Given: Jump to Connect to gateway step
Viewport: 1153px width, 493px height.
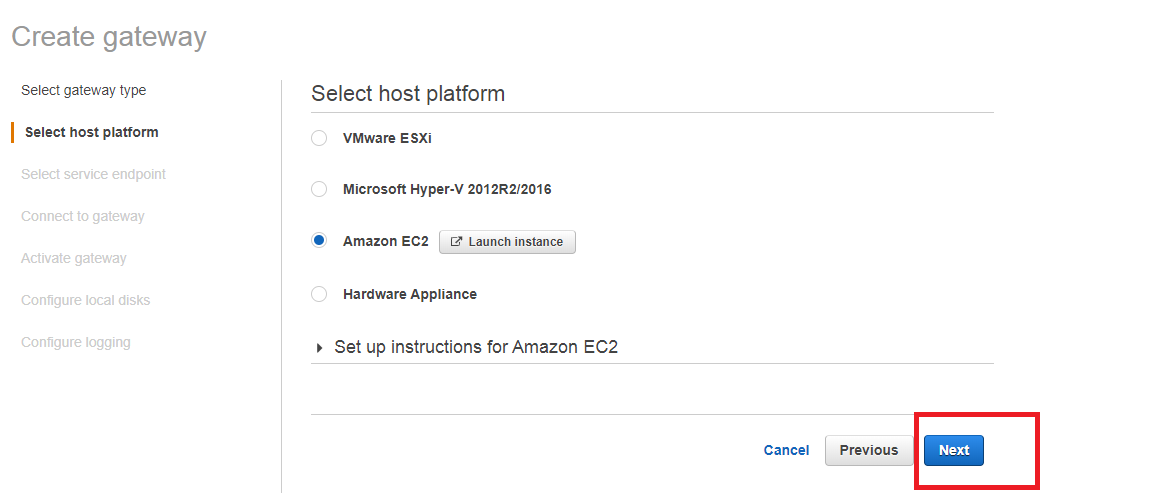Looking at the screenshot, I should coord(82,216).
